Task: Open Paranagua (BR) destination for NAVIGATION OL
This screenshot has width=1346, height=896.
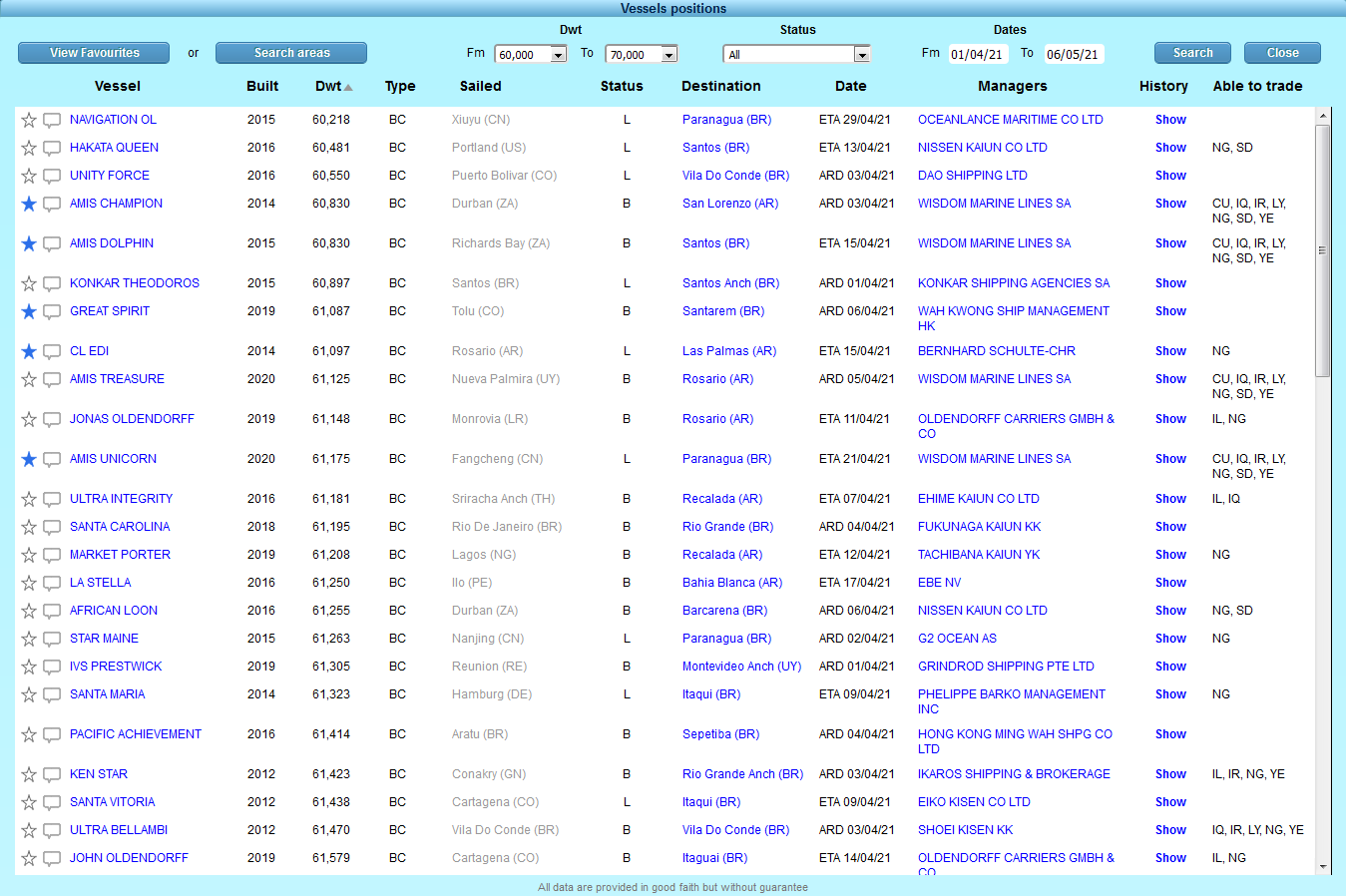Action: (726, 120)
